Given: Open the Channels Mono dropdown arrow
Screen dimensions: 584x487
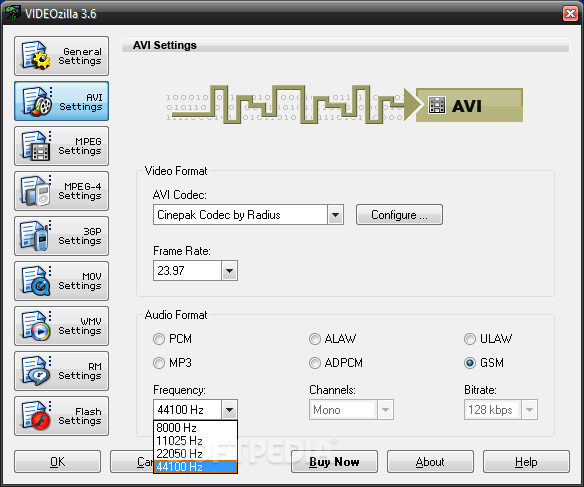Looking at the screenshot, I should click(x=385, y=410).
